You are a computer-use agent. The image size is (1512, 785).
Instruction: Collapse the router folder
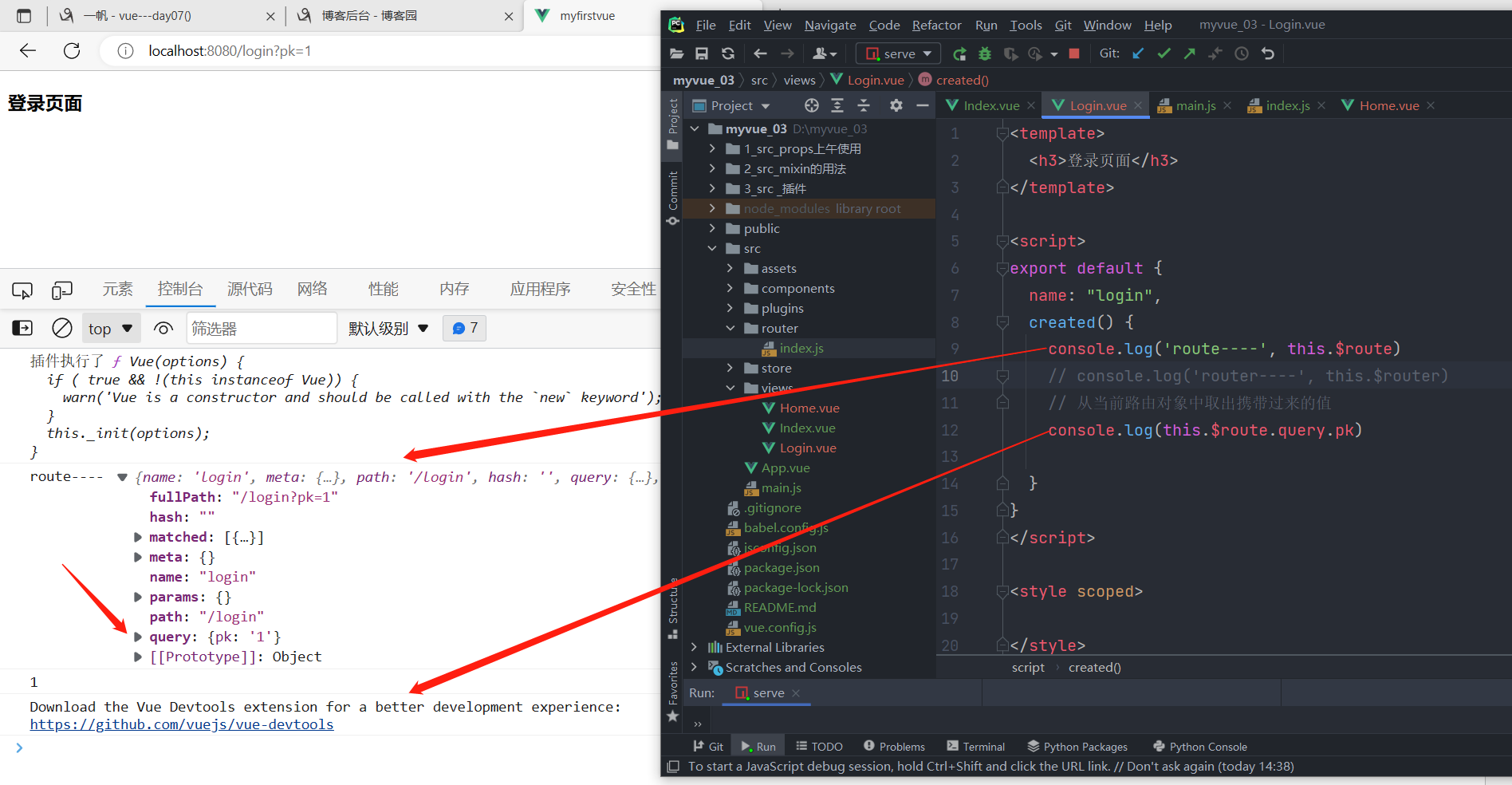pos(730,328)
